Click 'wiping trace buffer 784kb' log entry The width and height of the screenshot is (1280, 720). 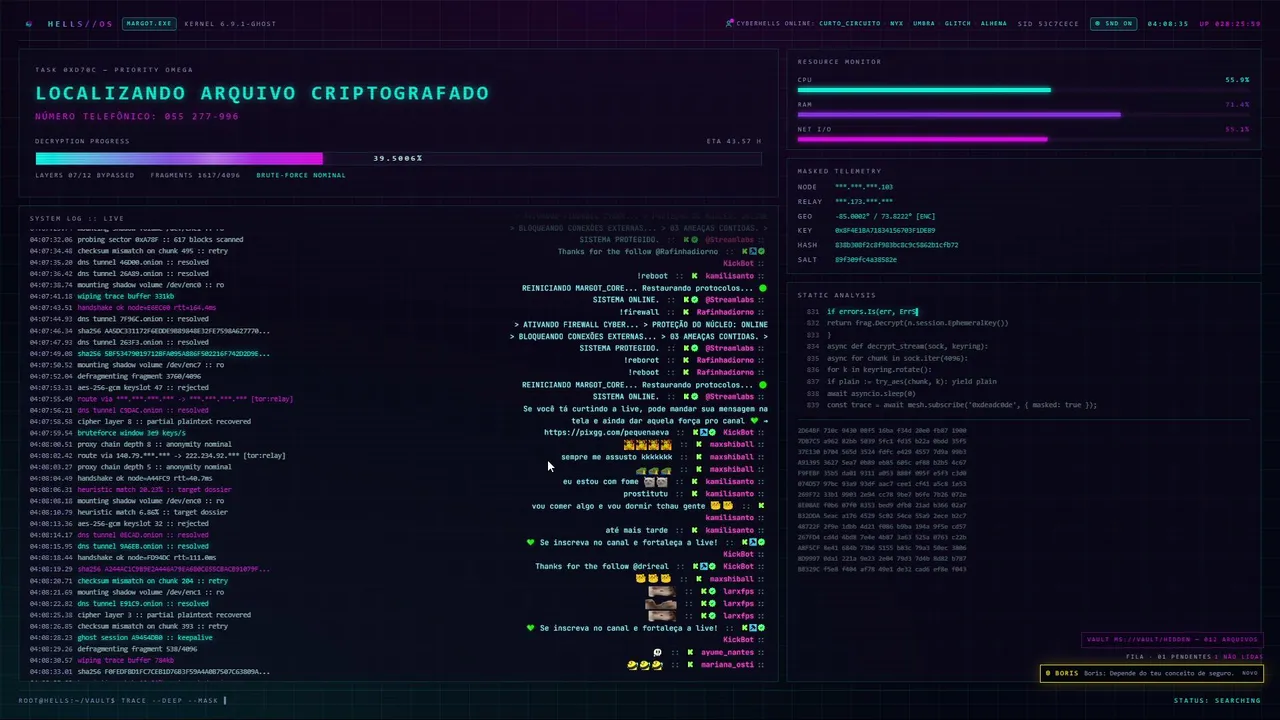click(x=102, y=660)
